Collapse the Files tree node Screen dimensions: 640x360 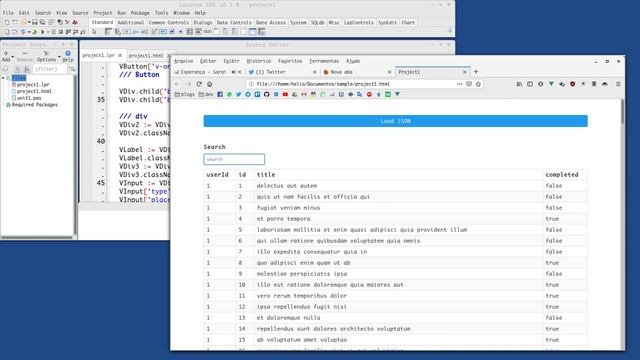click(3, 78)
